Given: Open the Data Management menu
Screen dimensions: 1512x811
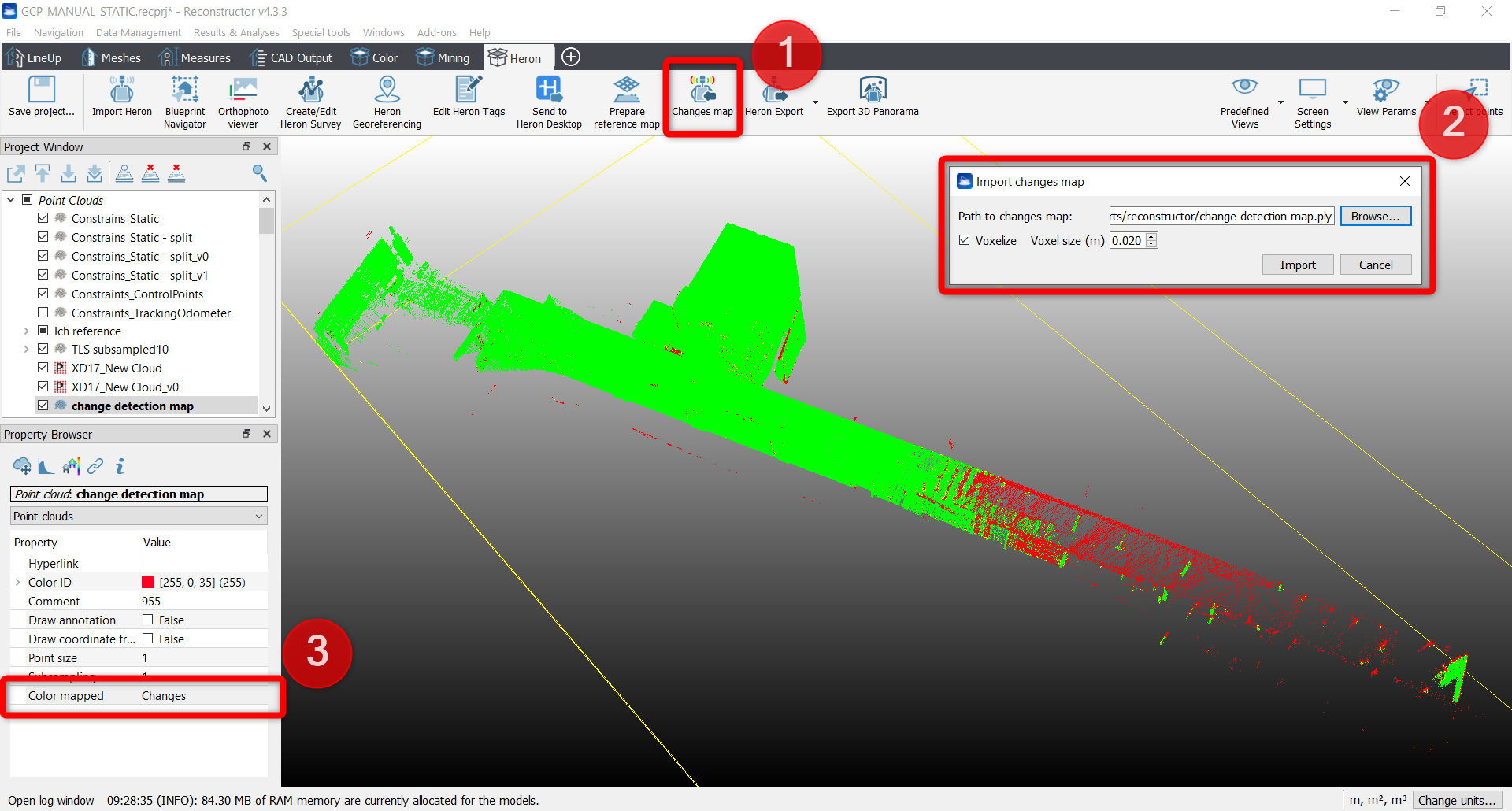Looking at the screenshot, I should point(138,32).
